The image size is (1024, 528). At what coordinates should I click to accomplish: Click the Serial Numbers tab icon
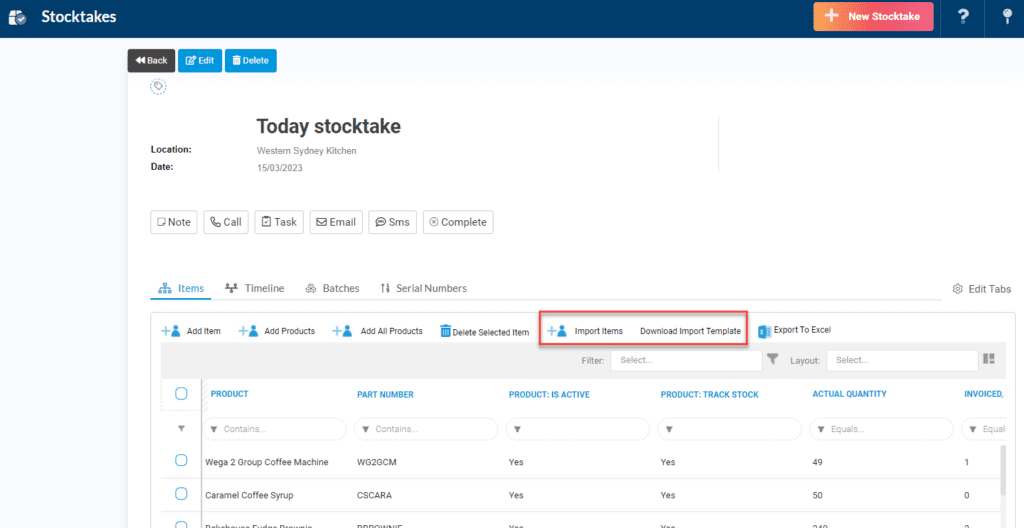point(385,288)
